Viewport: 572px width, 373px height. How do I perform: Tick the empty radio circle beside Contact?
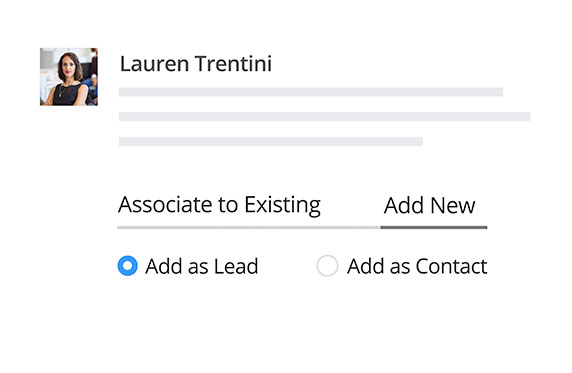pos(327,266)
